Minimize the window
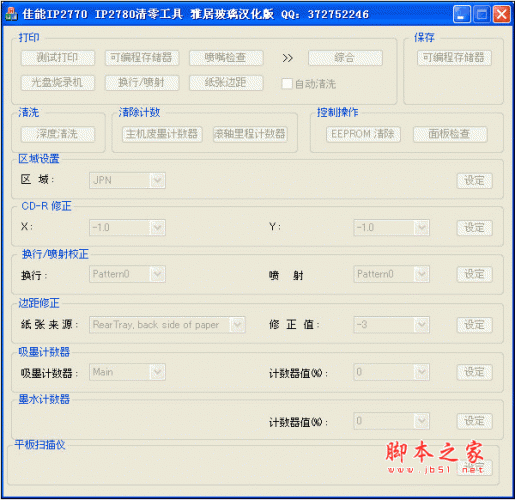This screenshot has width=515, height=500. [x=462, y=14]
